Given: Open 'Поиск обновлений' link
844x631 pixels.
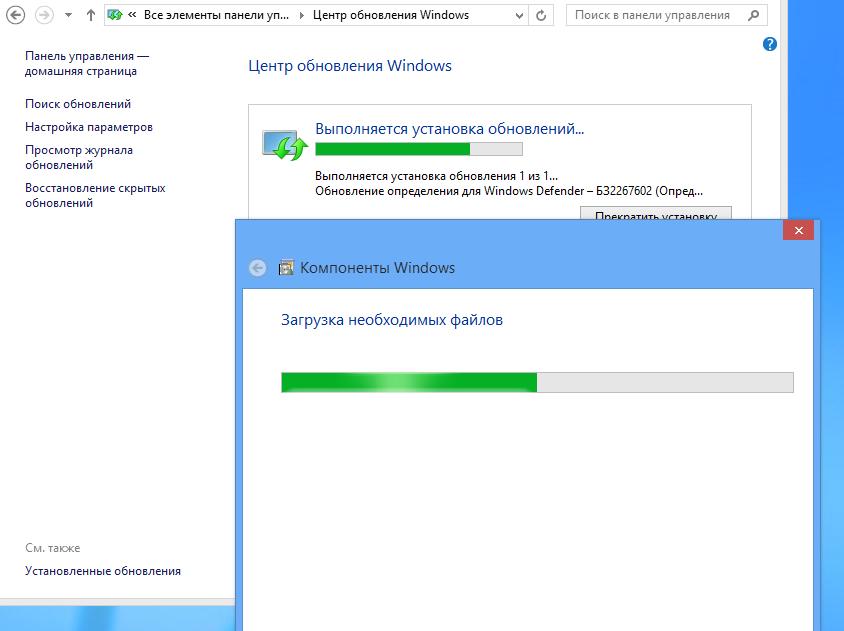Looking at the screenshot, I should pos(78,104).
